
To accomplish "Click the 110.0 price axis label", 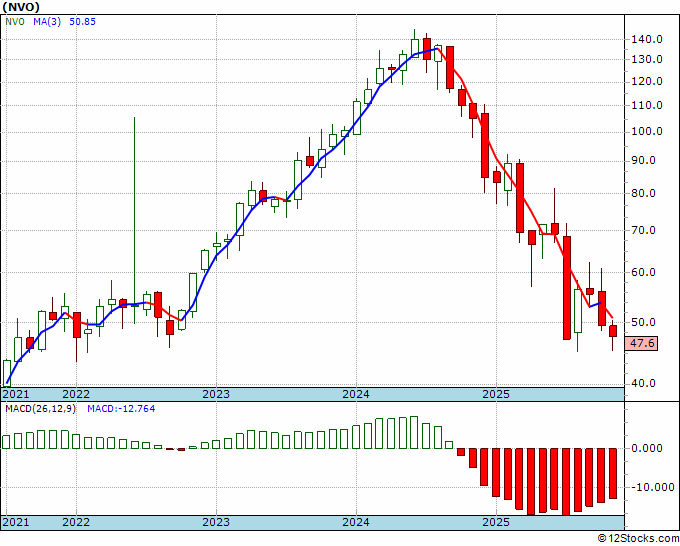I will 647,105.
